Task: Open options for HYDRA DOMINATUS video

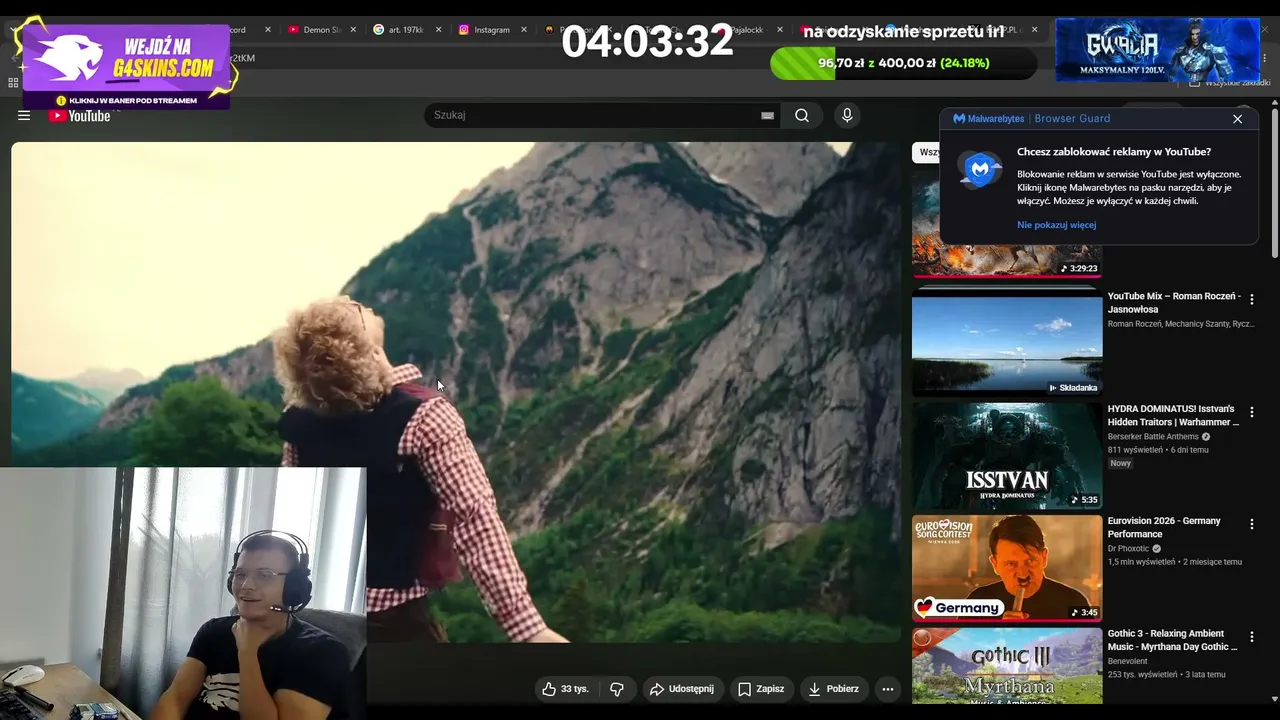Action: [x=1251, y=412]
